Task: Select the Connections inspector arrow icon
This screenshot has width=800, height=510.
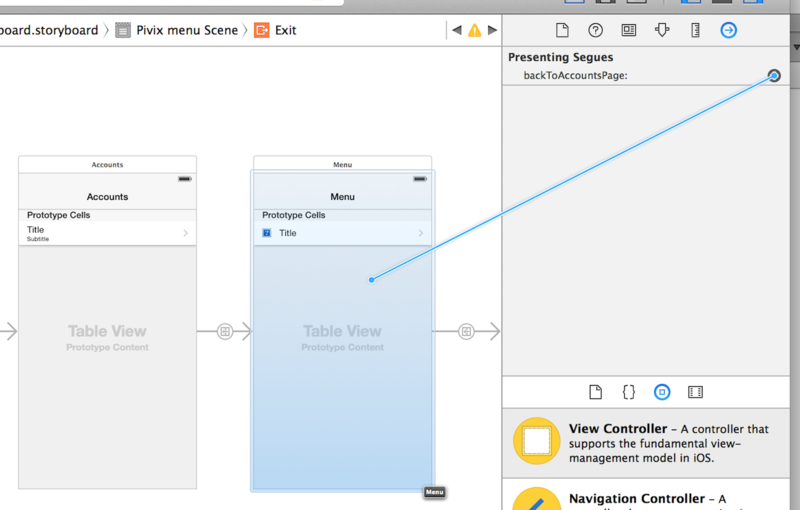Action: click(x=728, y=30)
